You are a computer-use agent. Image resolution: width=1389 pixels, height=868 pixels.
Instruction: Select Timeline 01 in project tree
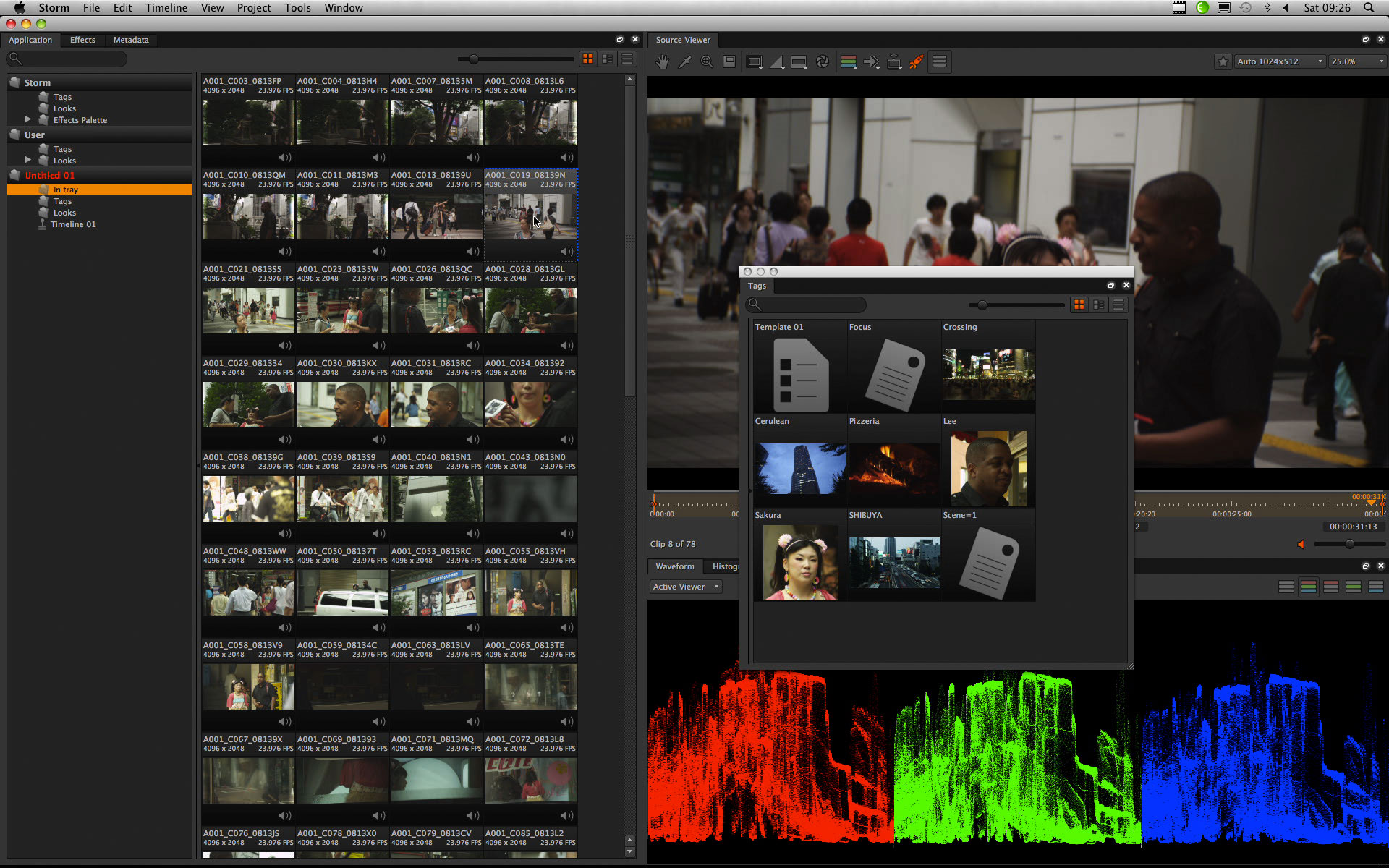[73, 224]
